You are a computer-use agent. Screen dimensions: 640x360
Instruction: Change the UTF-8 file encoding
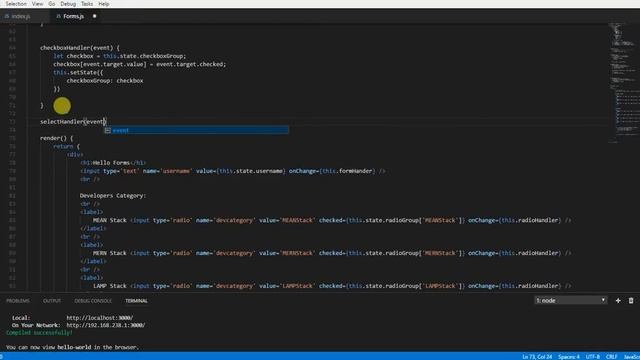coord(592,357)
